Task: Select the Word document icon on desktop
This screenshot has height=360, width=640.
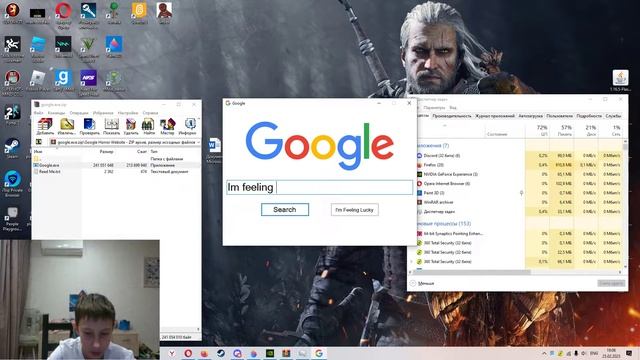Action: (214, 150)
